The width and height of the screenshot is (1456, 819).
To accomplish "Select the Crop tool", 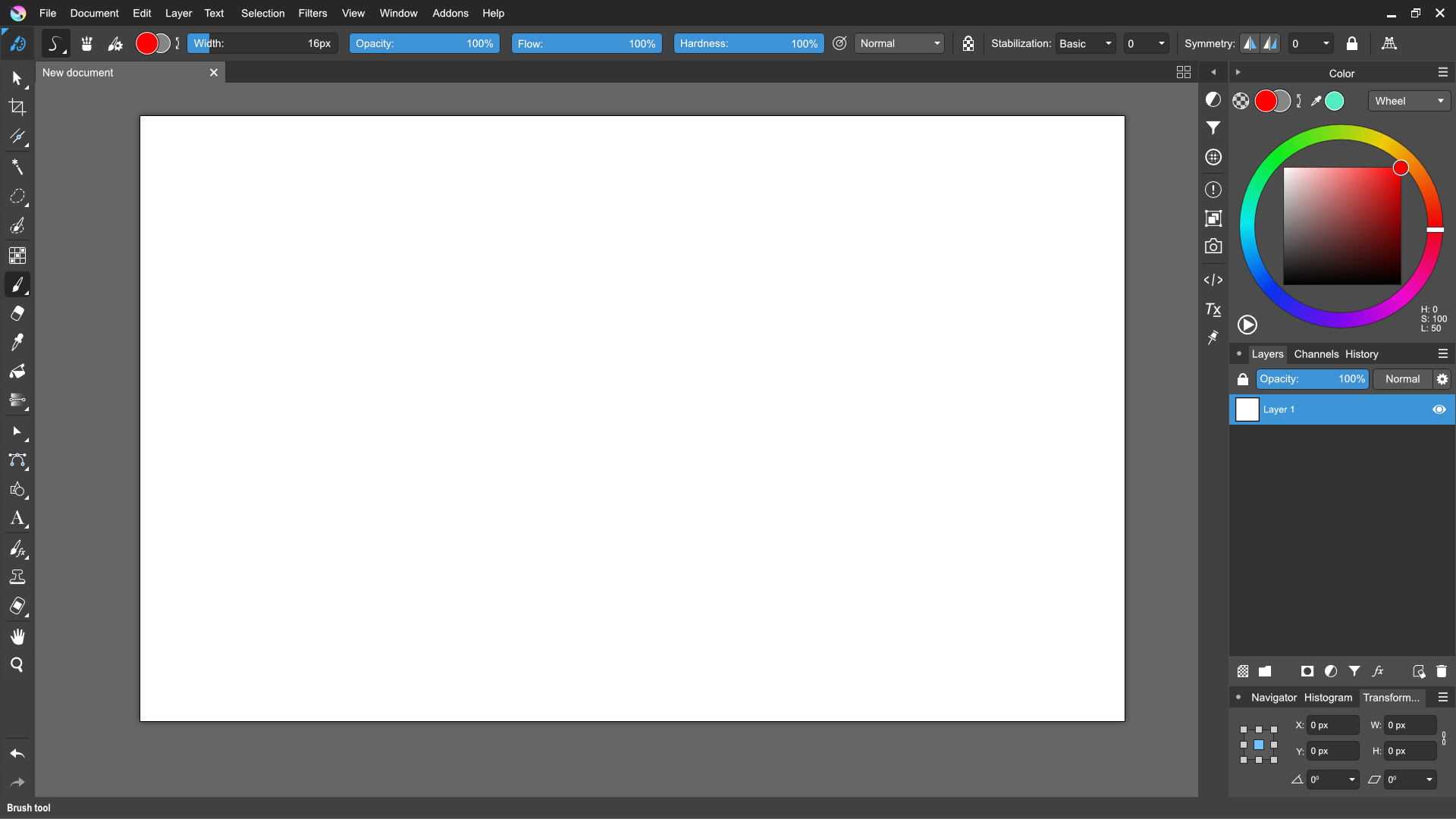I will [17, 108].
